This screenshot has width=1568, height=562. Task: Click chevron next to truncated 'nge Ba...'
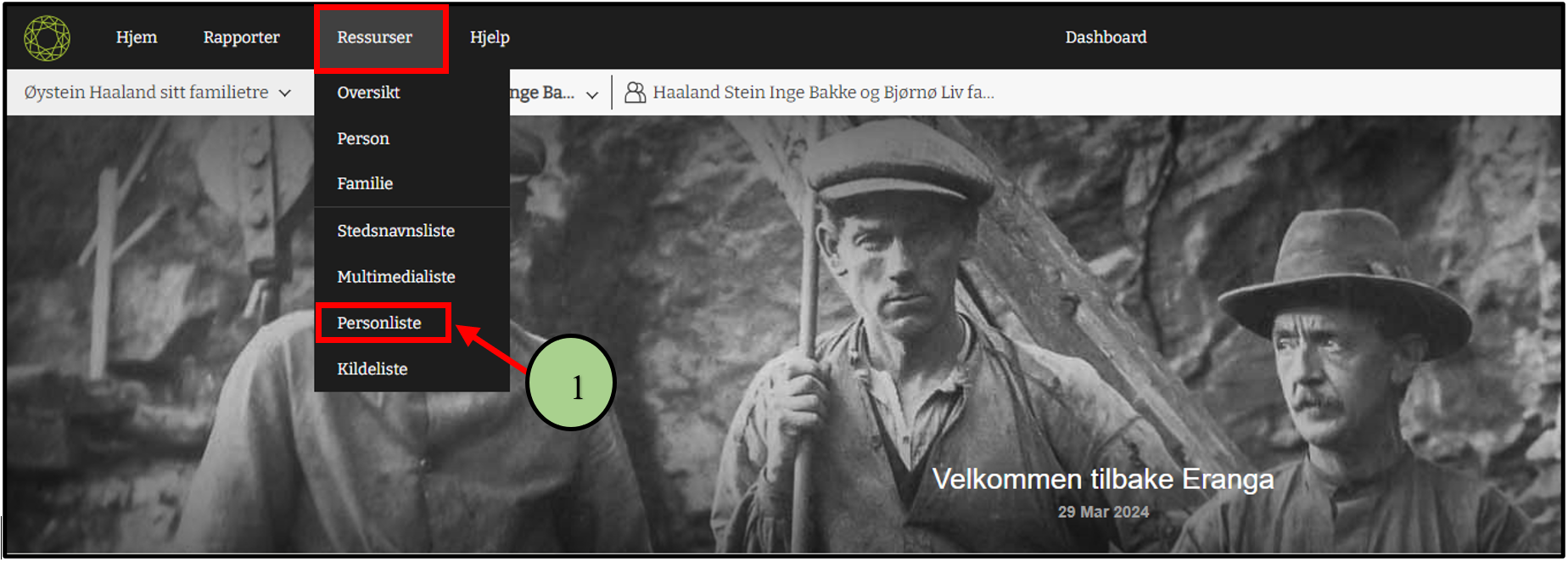click(592, 94)
